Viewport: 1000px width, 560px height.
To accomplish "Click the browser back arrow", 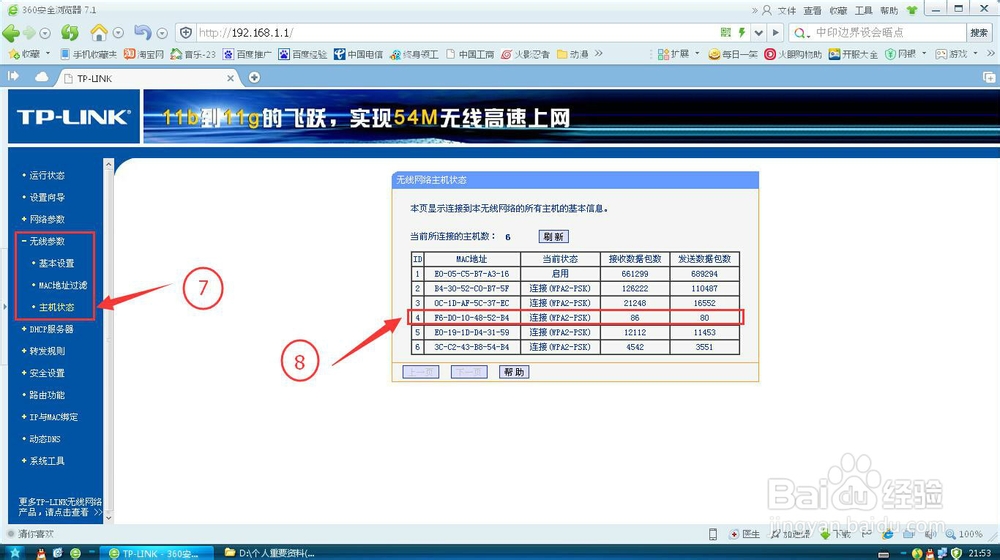I will 11,33.
